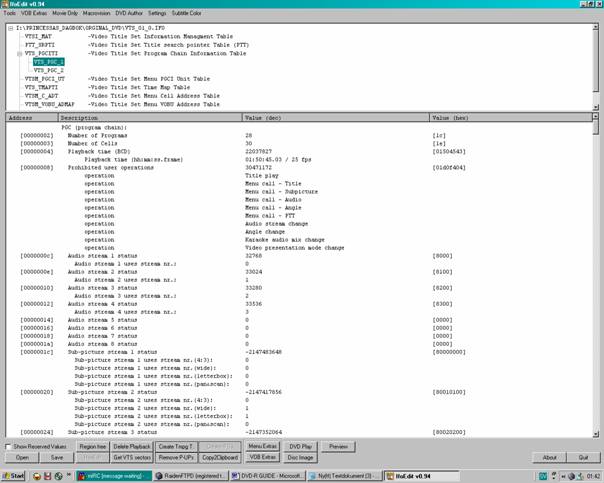Switch to mIRC taskbar window
This screenshot has height=483, width=604.
pos(114,476)
